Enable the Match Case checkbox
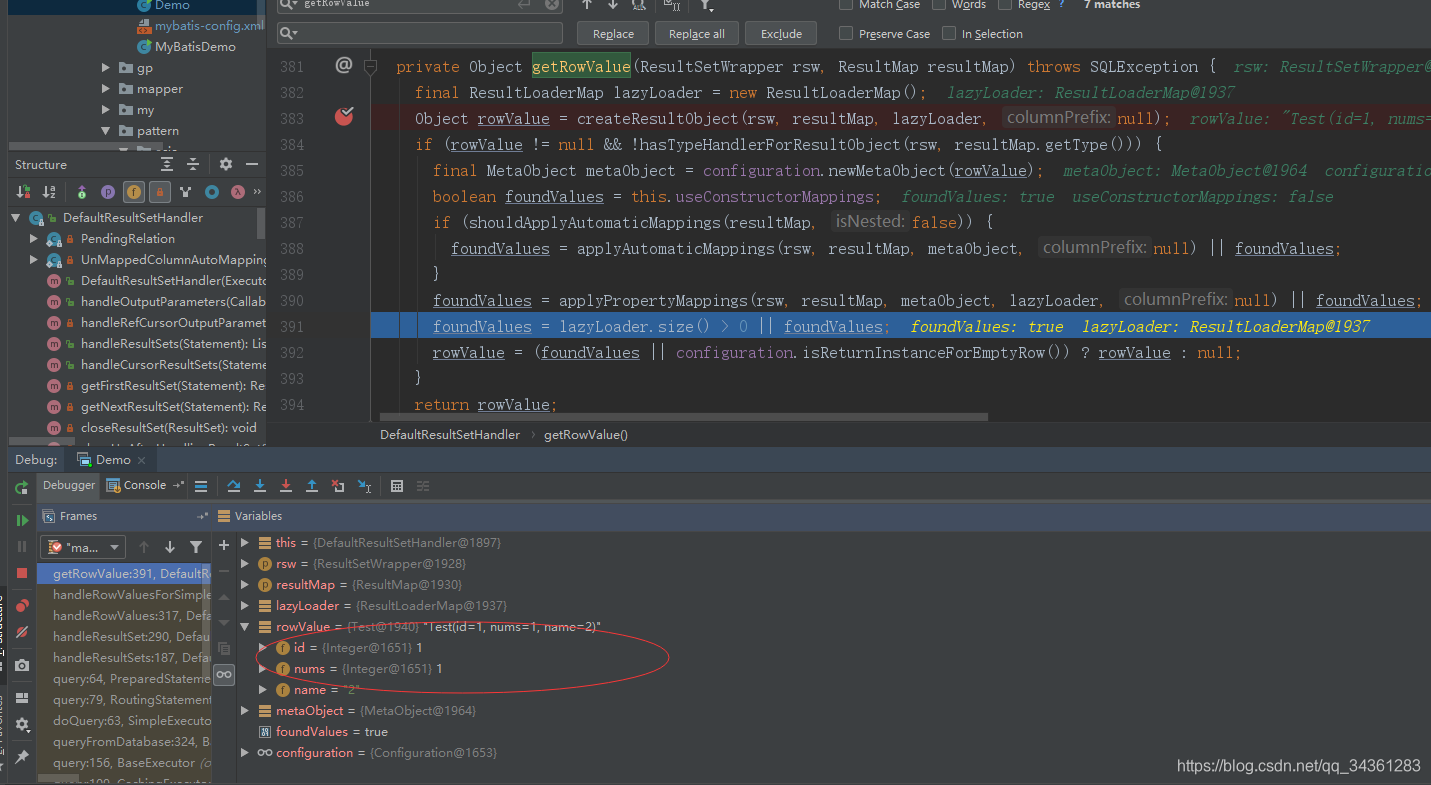 [x=846, y=5]
